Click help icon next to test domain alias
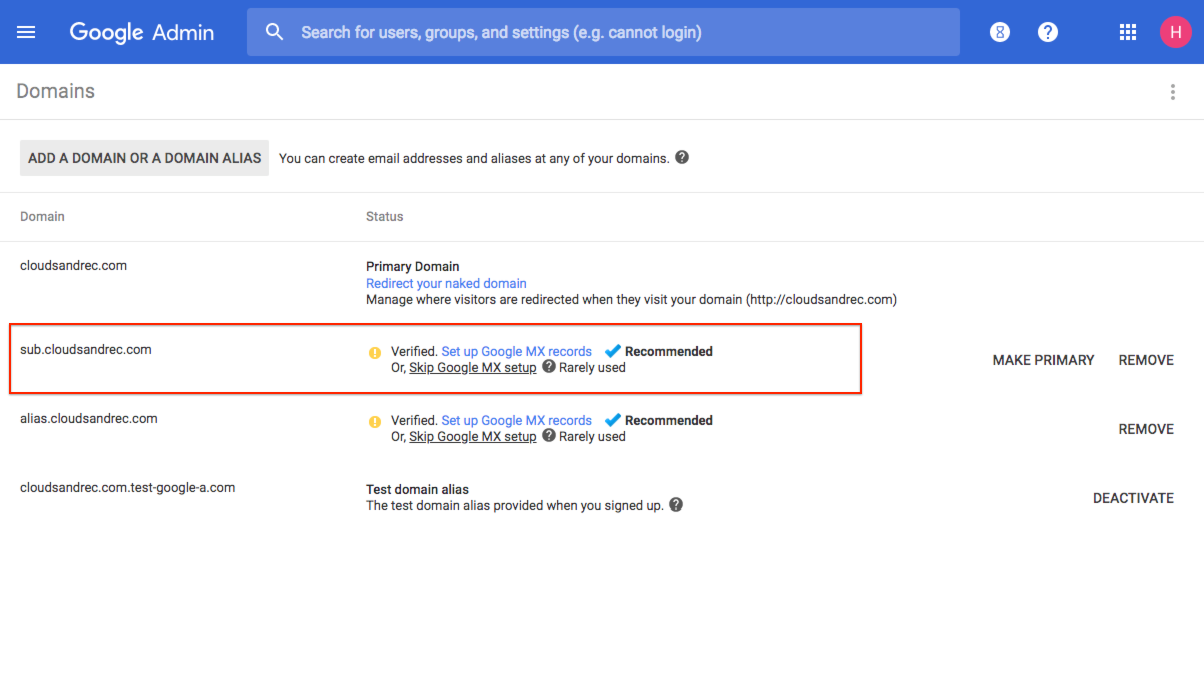Image resolution: width=1204 pixels, height=692 pixels. click(676, 505)
